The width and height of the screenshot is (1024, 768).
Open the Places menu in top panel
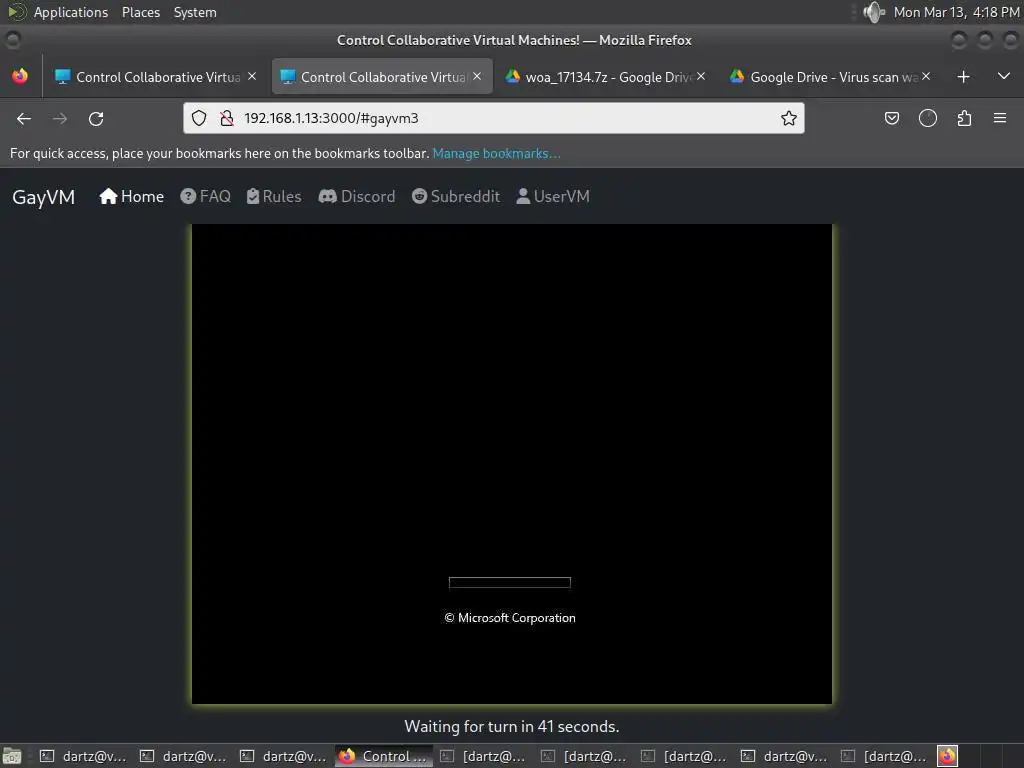tap(141, 12)
